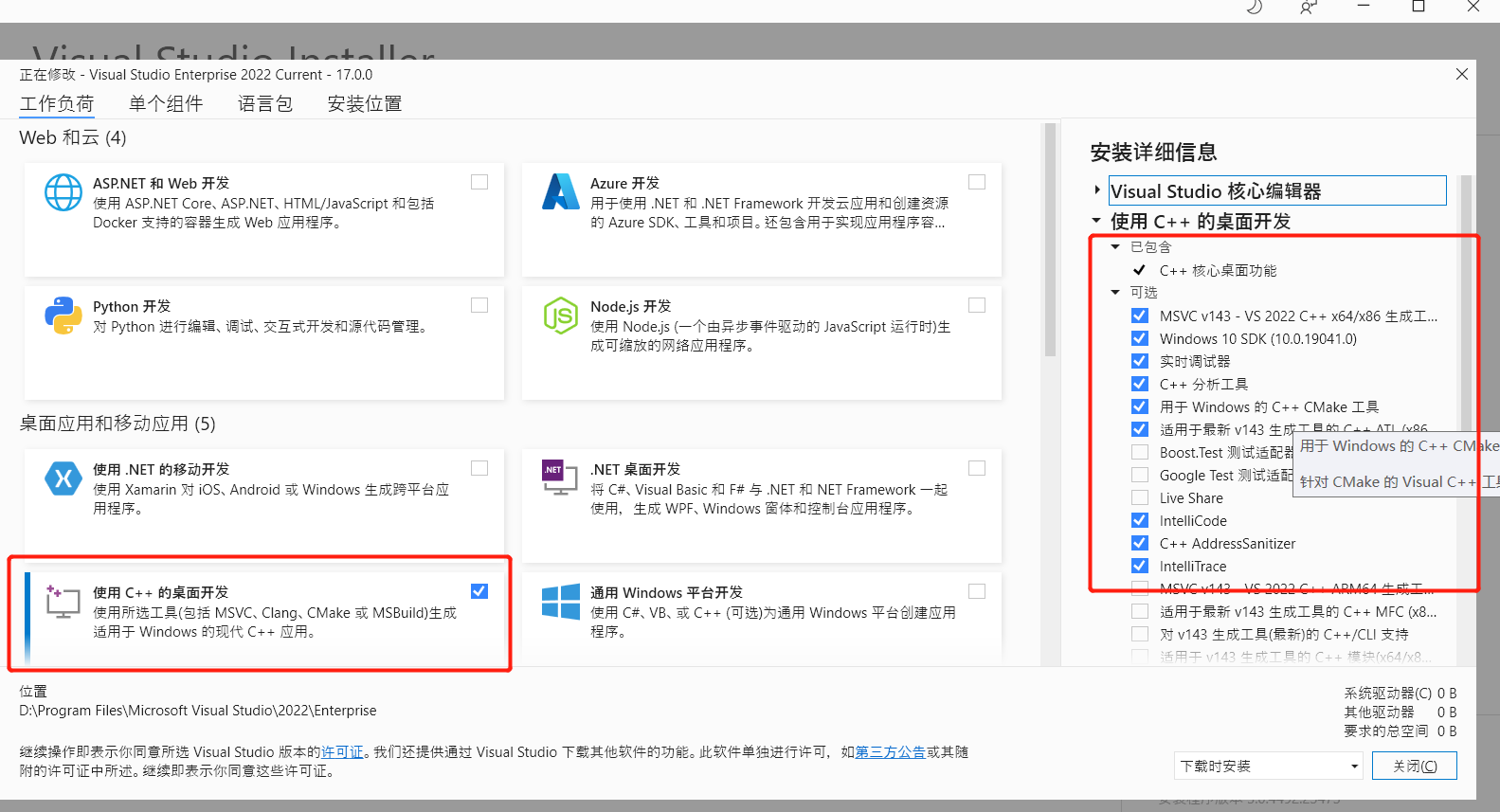1500x812 pixels.
Task: Collapse the 已包含 section
Action: pyautogui.click(x=1116, y=246)
